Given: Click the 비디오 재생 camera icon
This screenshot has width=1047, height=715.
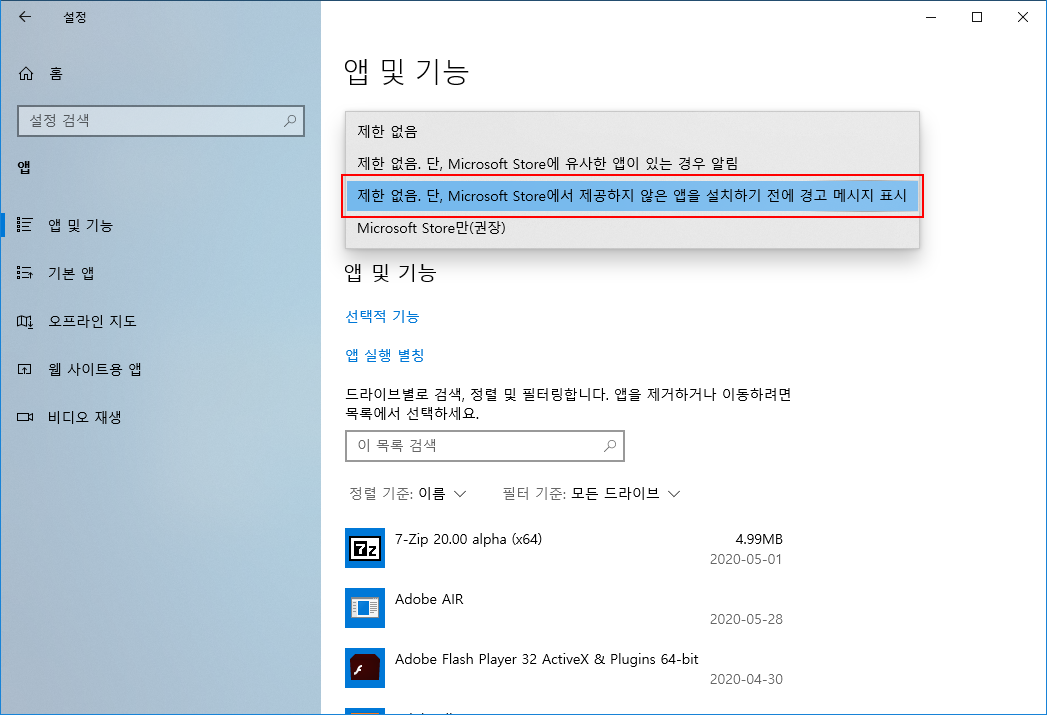Looking at the screenshot, I should [25, 417].
